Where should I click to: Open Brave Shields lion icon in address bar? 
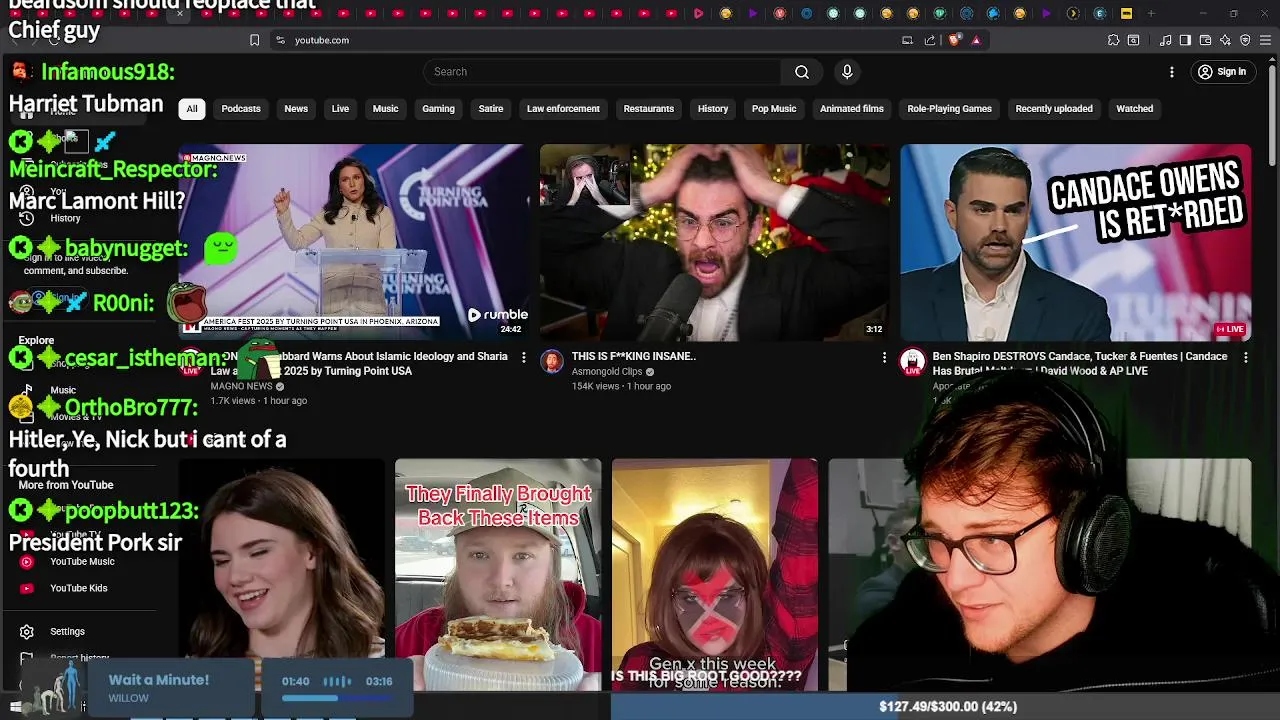point(954,40)
